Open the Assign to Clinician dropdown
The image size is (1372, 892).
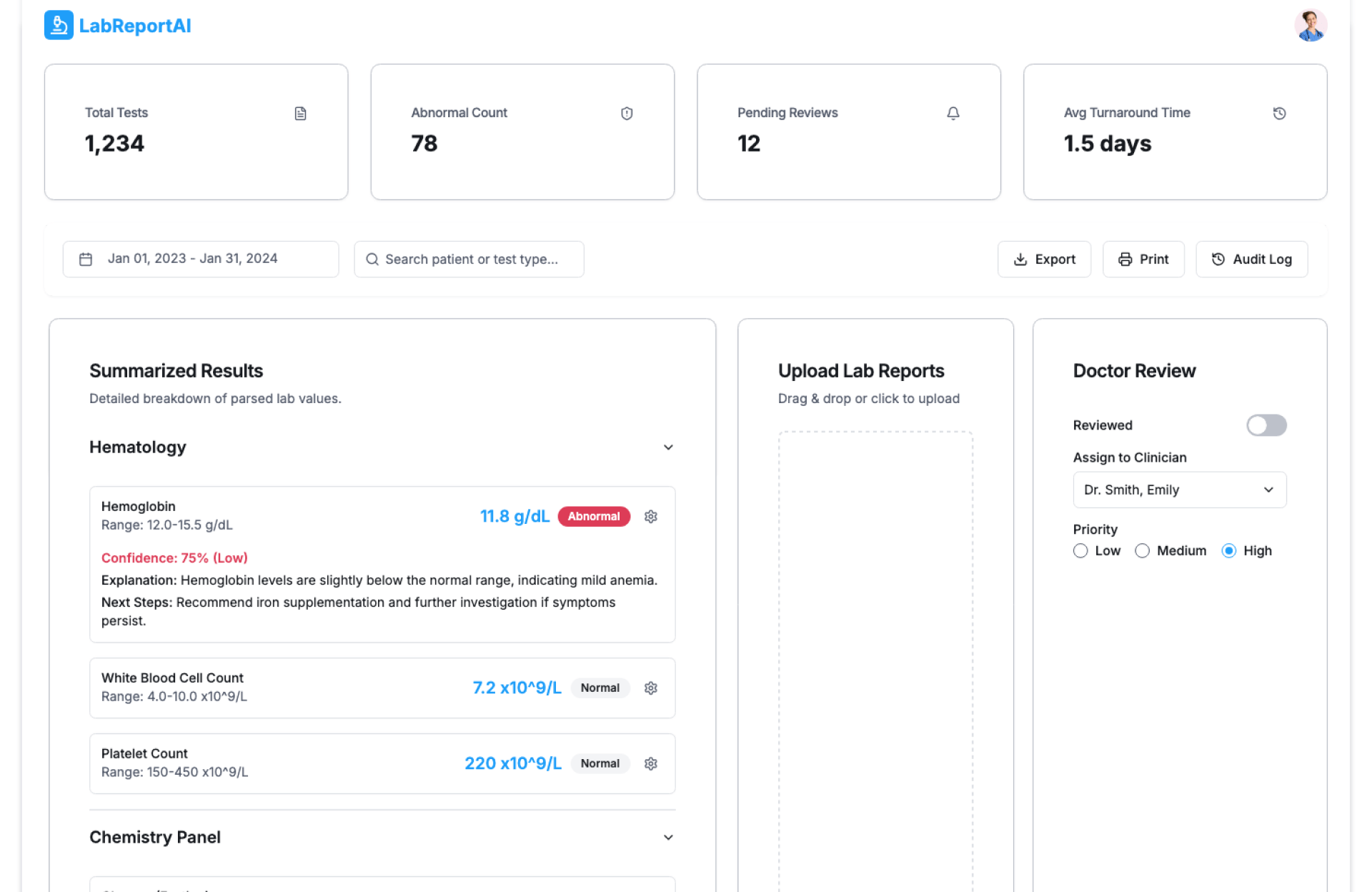tap(1179, 490)
